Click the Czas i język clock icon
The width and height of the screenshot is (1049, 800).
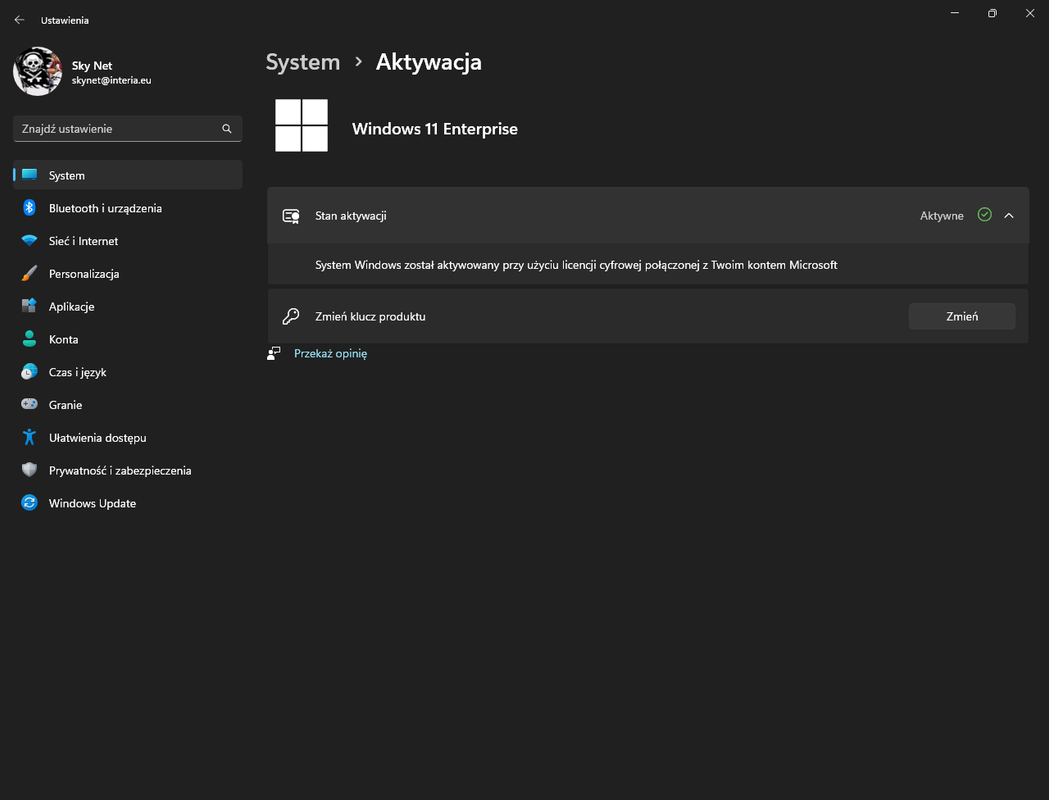coord(29,371)
